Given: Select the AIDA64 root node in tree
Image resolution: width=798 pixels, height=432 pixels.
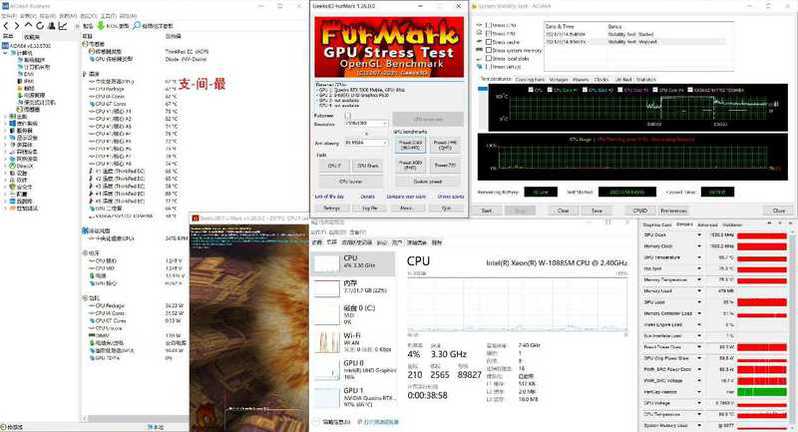Looking at the screenshot, I should coord(26,46).
